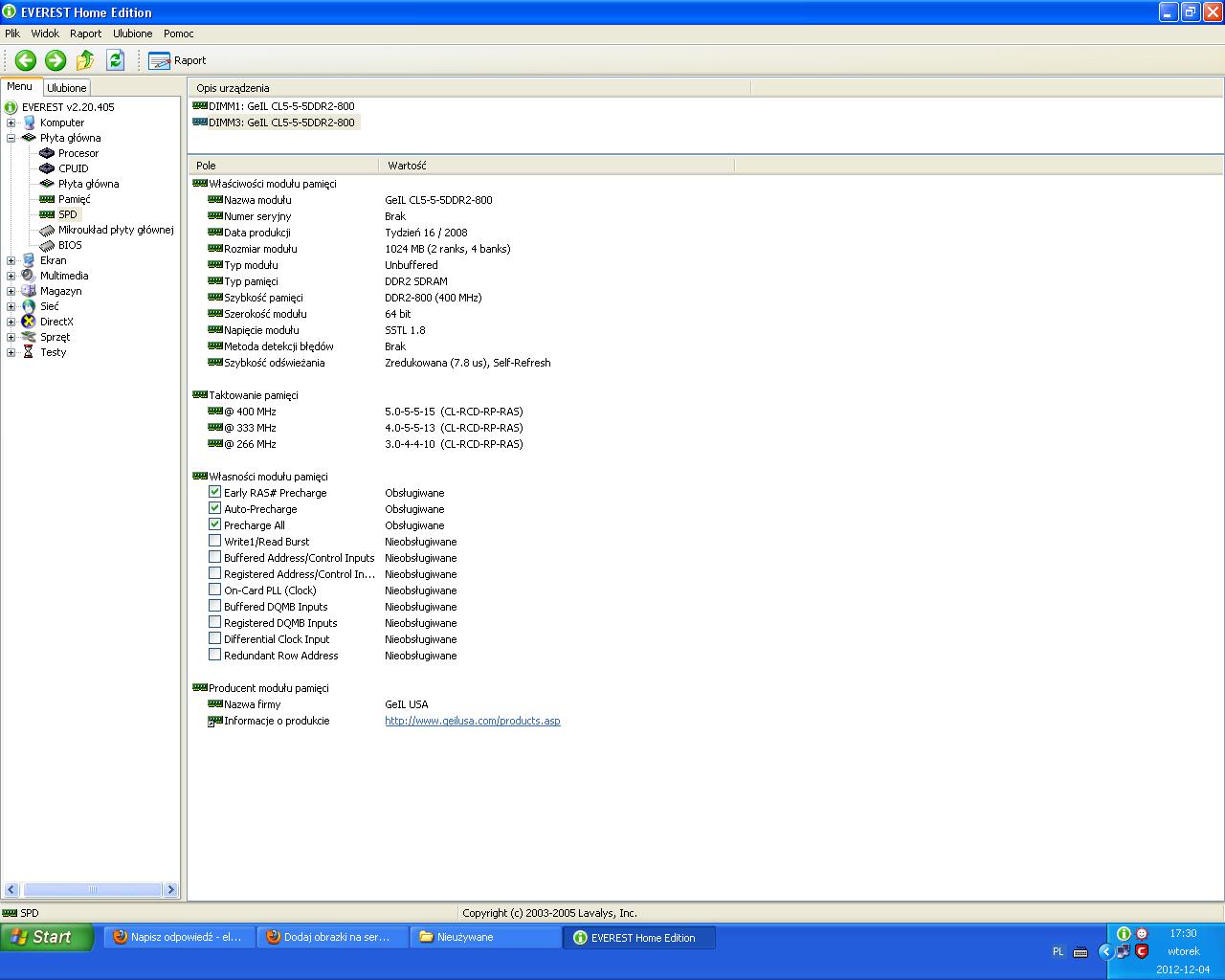Click the Płyta główna motherboard icon under Płyta główna
This screenshot has height=980, width=1225.
[47, 184]
